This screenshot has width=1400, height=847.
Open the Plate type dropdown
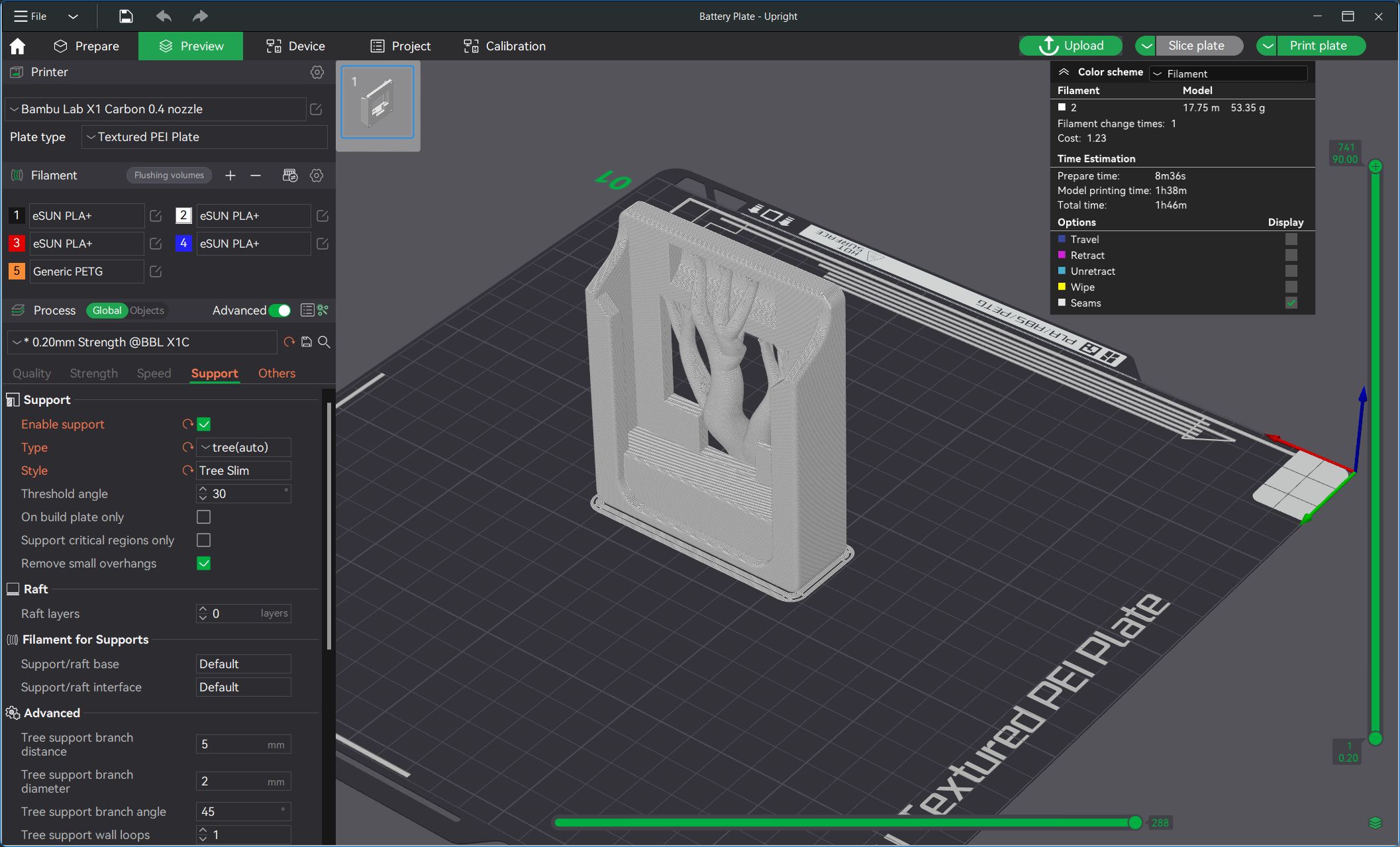[204, 137]
